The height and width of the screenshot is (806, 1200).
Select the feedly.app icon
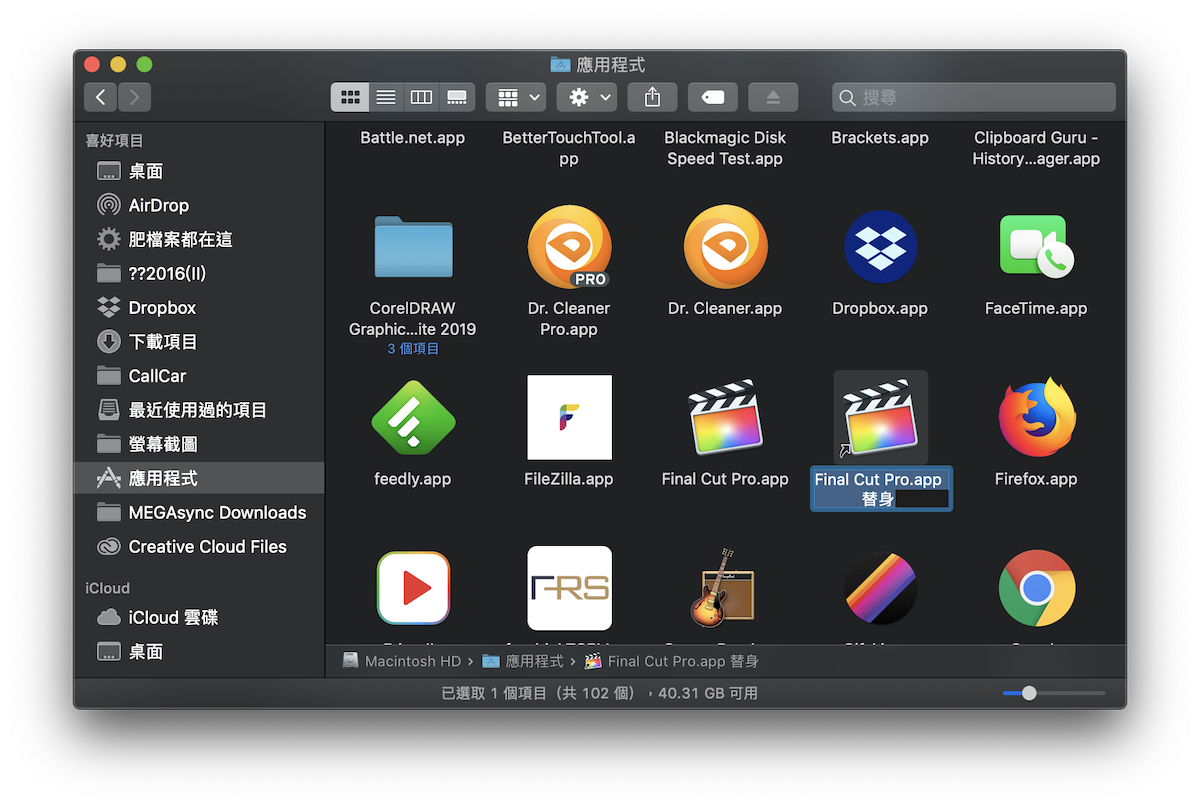click(x=412, y=417)
